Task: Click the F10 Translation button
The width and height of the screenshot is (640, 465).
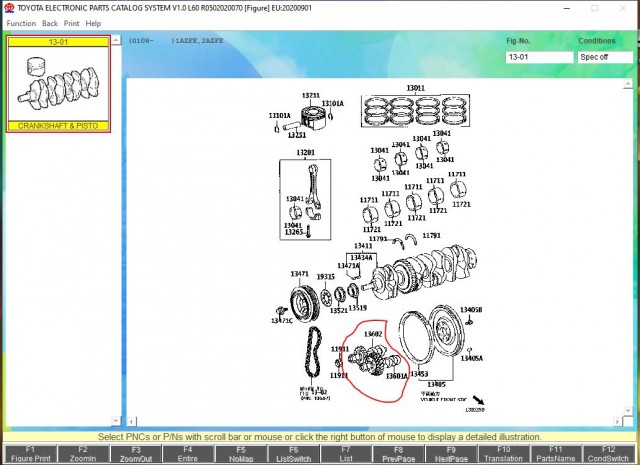Action: coord(503,454)
